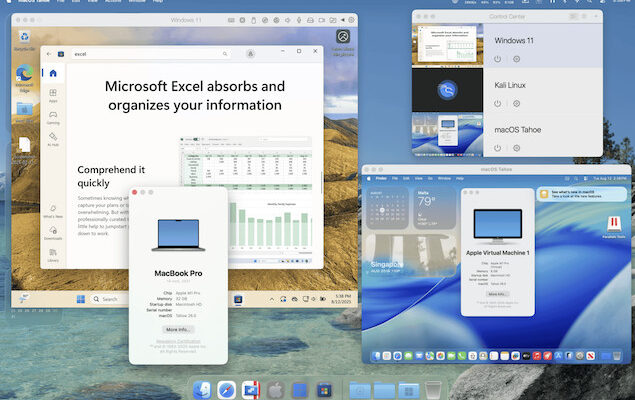
Task: Click keyboard icon in Windows 11 VM toolbar
Action: 231,20
